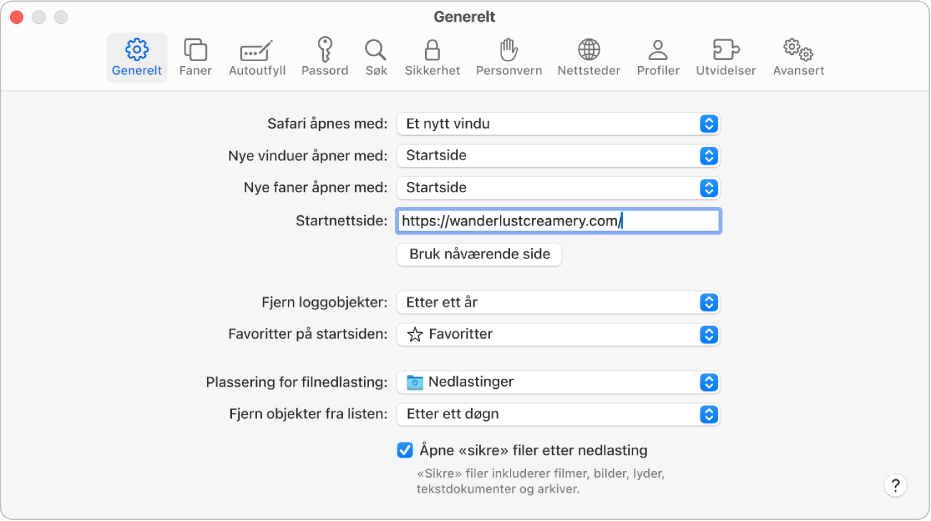Expand the Plassering for filnedlasting dropdown
This screenshot has height=521, width=931.
click(x=558, y=382)
